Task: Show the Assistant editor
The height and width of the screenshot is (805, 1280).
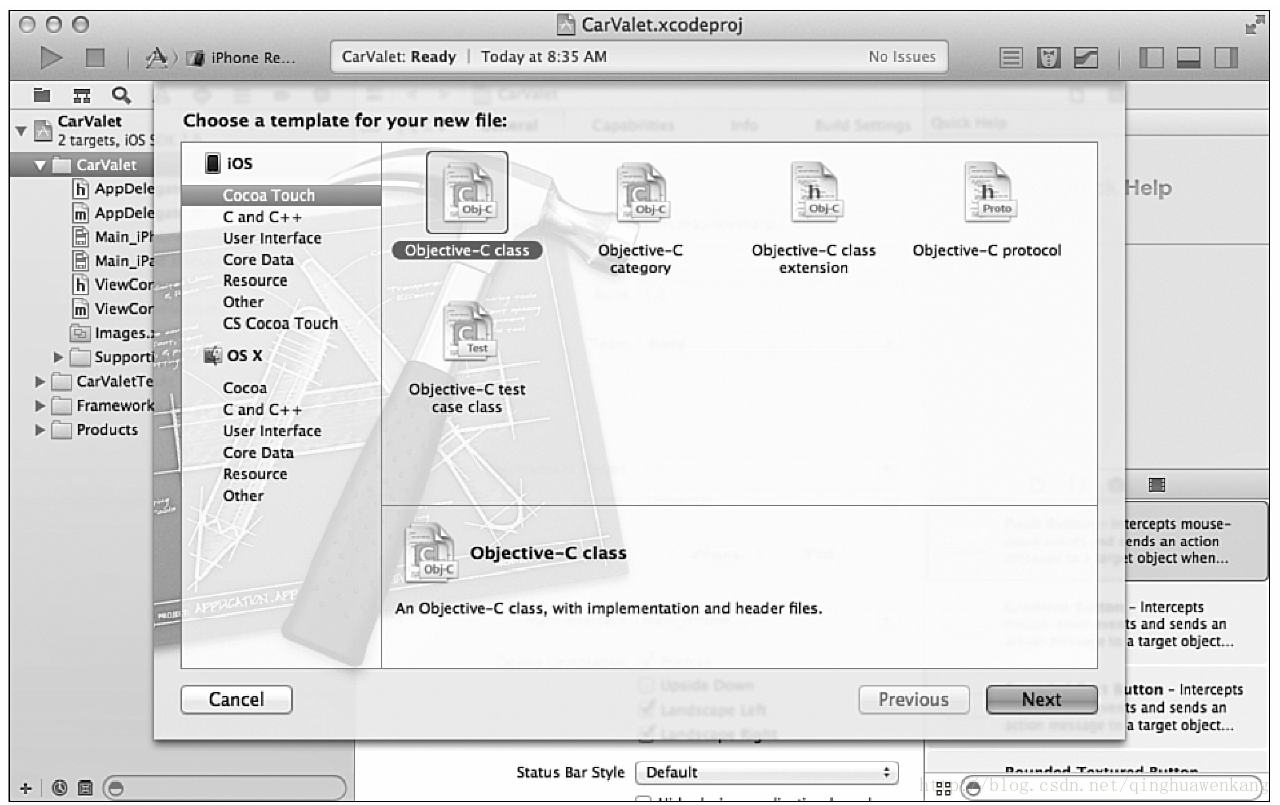Action: 1049,58
